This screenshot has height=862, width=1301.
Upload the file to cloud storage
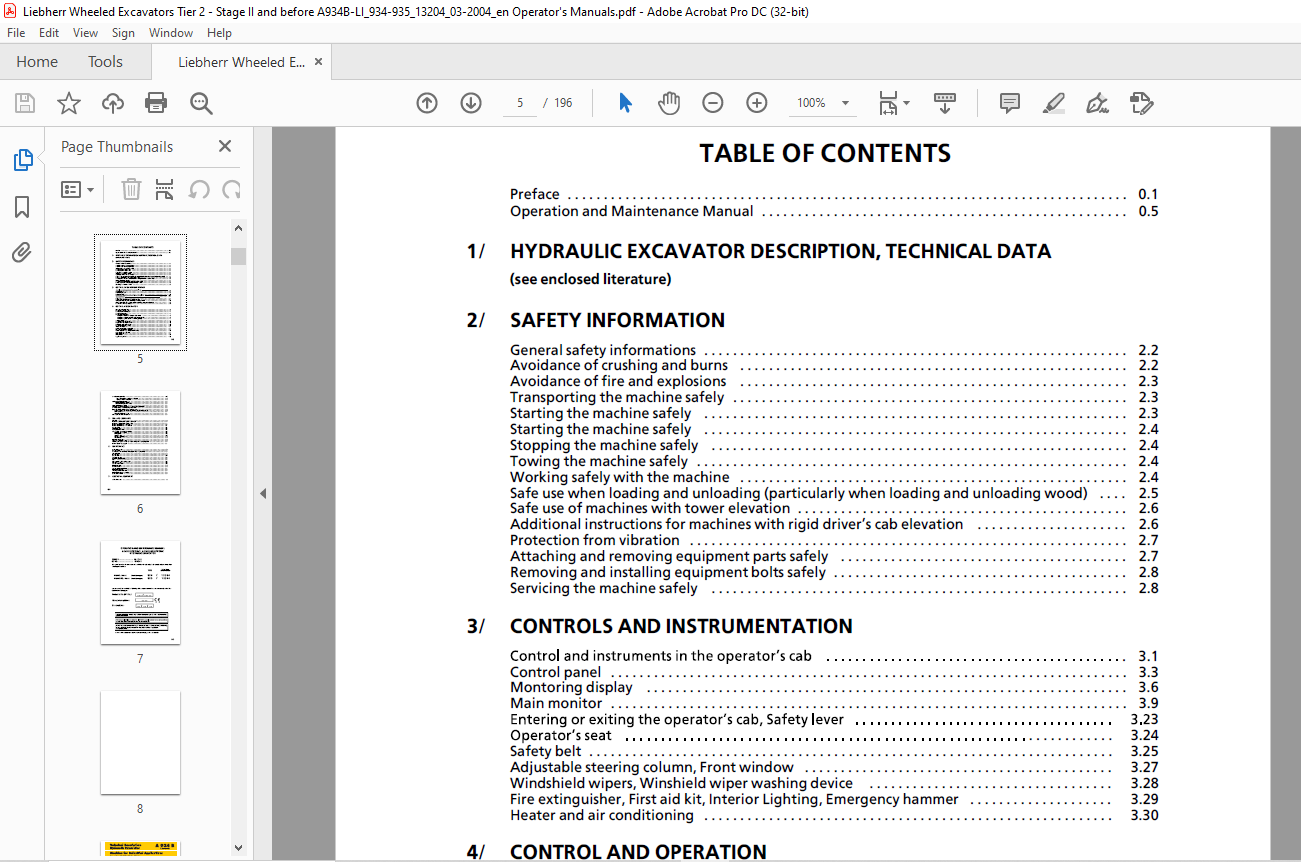coord(113,103)
